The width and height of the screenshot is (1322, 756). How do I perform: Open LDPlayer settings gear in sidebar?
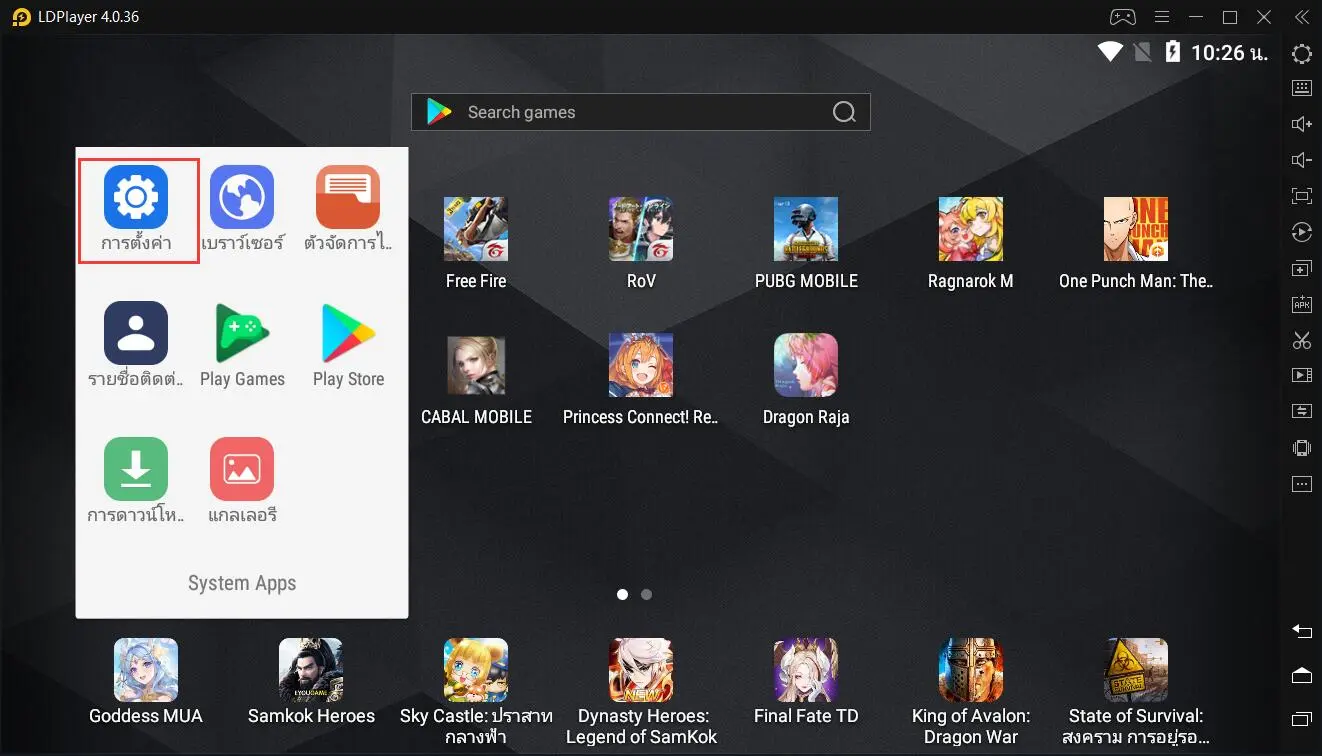point(1302,54)
